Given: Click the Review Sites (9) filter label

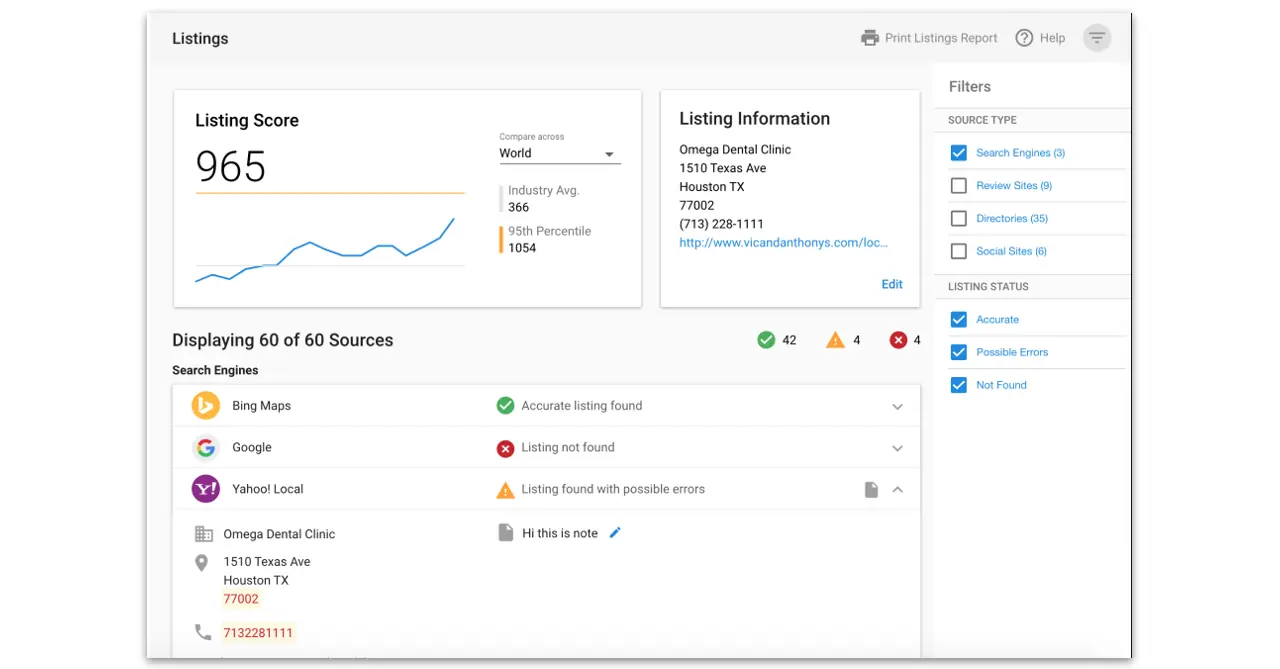Looking at the screenshot, I should pyautogui.click(x=1014, y=186).
